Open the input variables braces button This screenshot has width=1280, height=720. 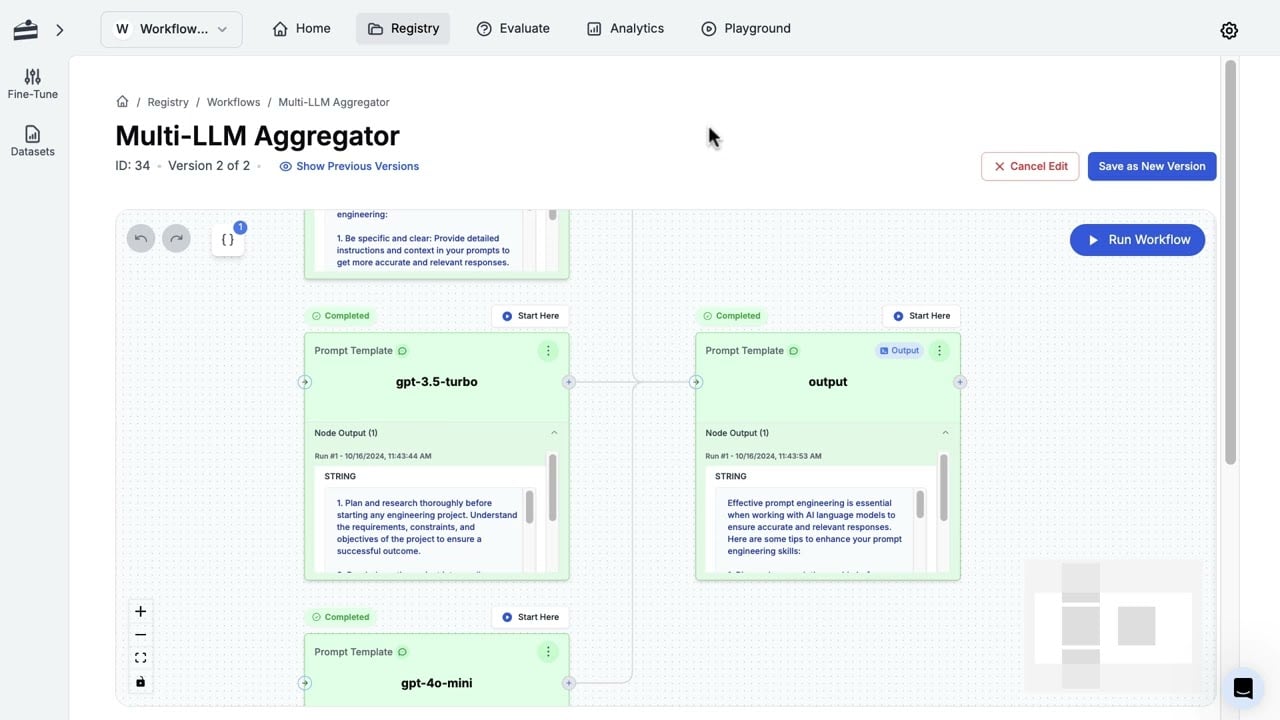click(x=228, y=240)
